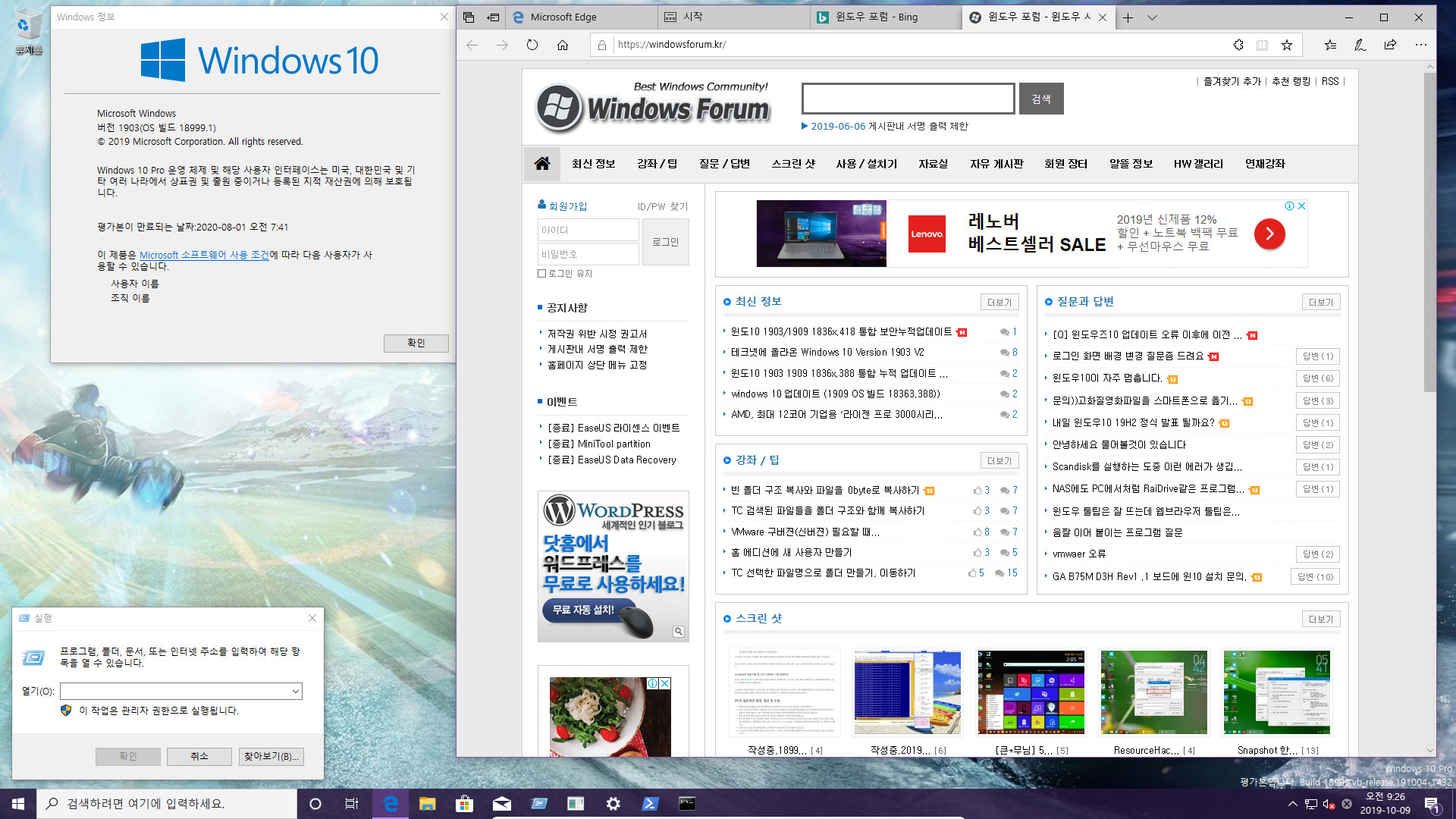Click Windows Start button
Viewport: 1456px width, 819px height.
pos(18,804)
